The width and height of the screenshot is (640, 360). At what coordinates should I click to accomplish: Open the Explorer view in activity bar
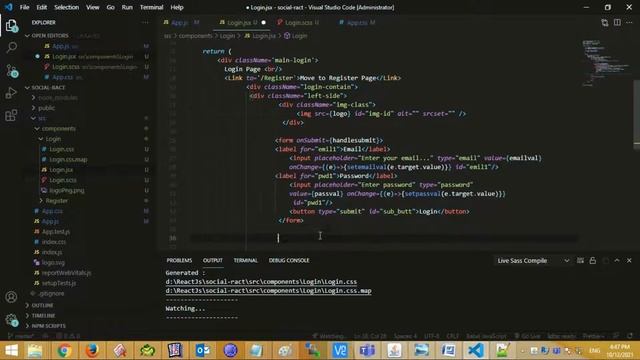coord(11,26)
